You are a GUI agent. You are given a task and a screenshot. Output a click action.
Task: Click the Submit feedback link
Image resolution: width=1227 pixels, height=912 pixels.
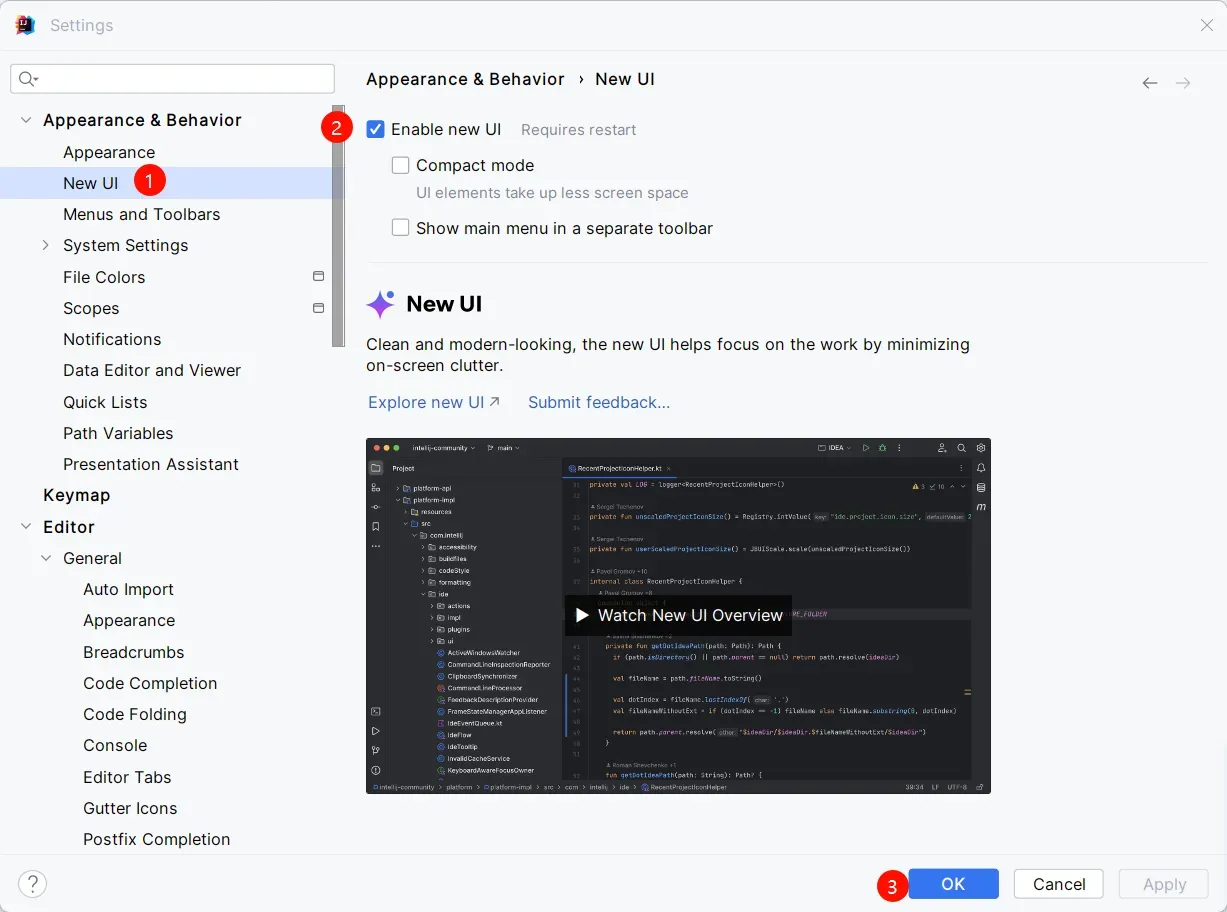pos(599,402)
